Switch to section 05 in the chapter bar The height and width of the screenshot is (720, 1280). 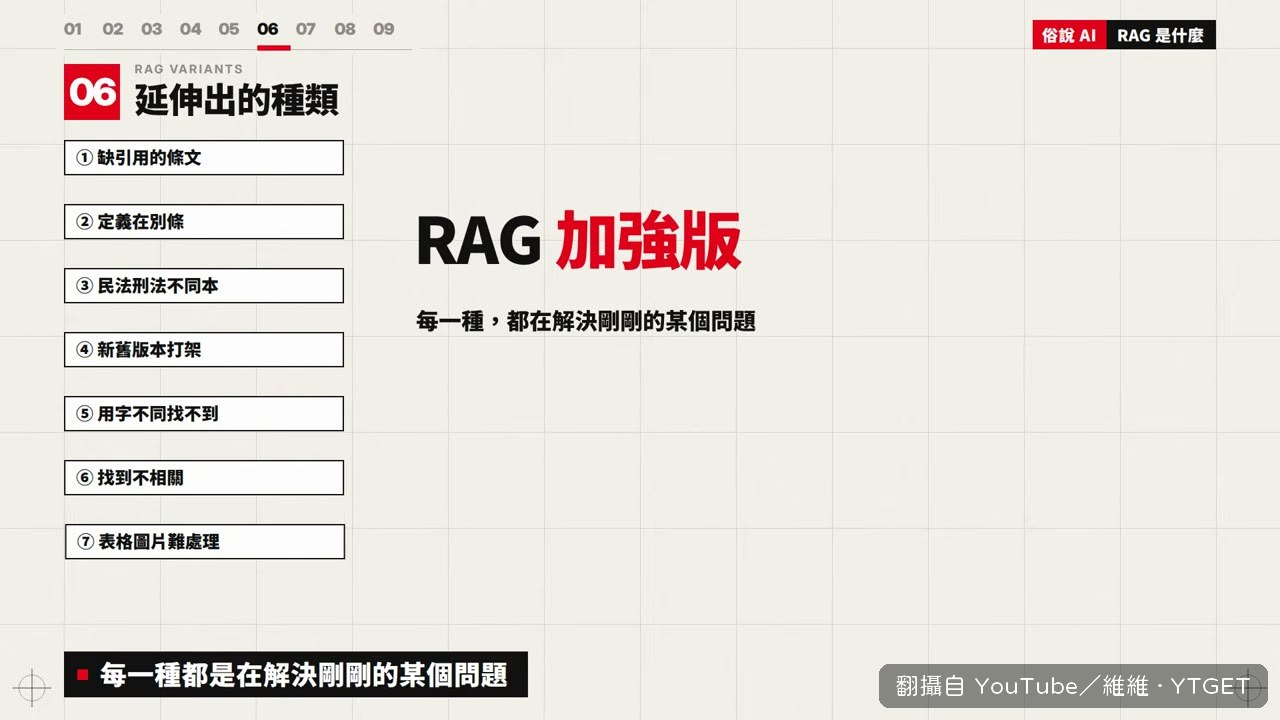pyautogui.click(x=229, y=29)
